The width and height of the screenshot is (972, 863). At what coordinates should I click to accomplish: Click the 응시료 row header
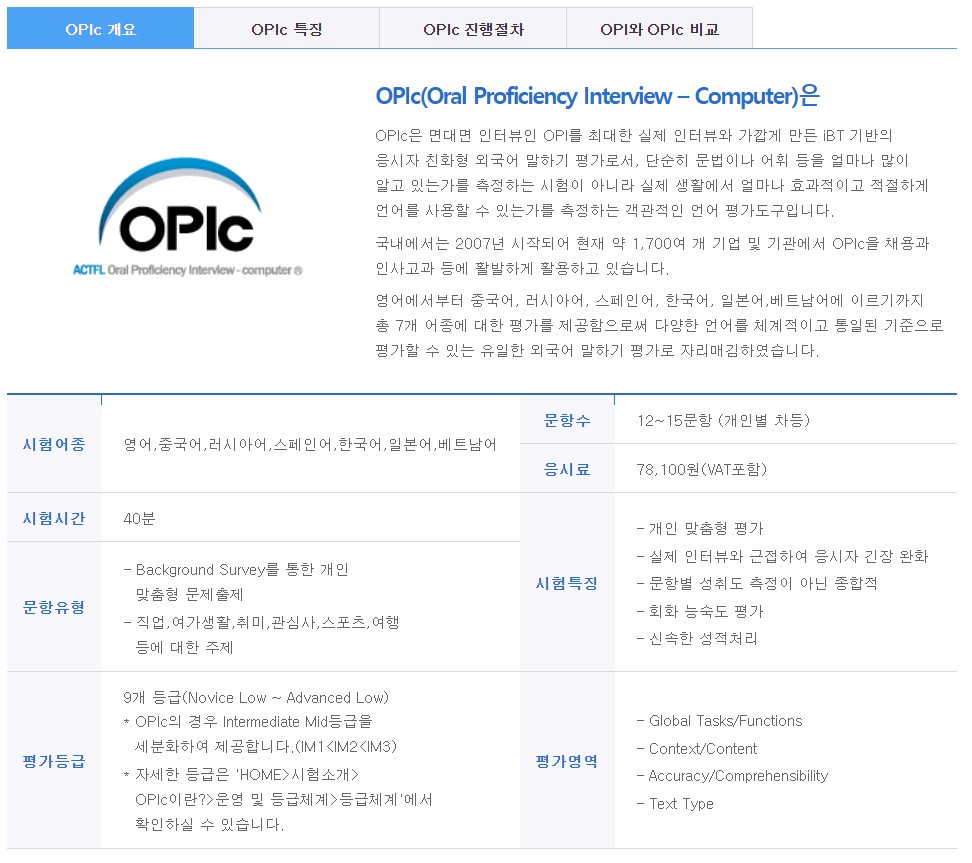point(567,469)
